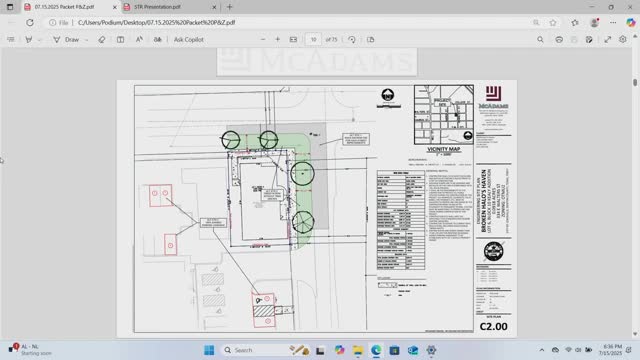
Task: Open Copilot app in taskbar
Action: pos(339,350)
